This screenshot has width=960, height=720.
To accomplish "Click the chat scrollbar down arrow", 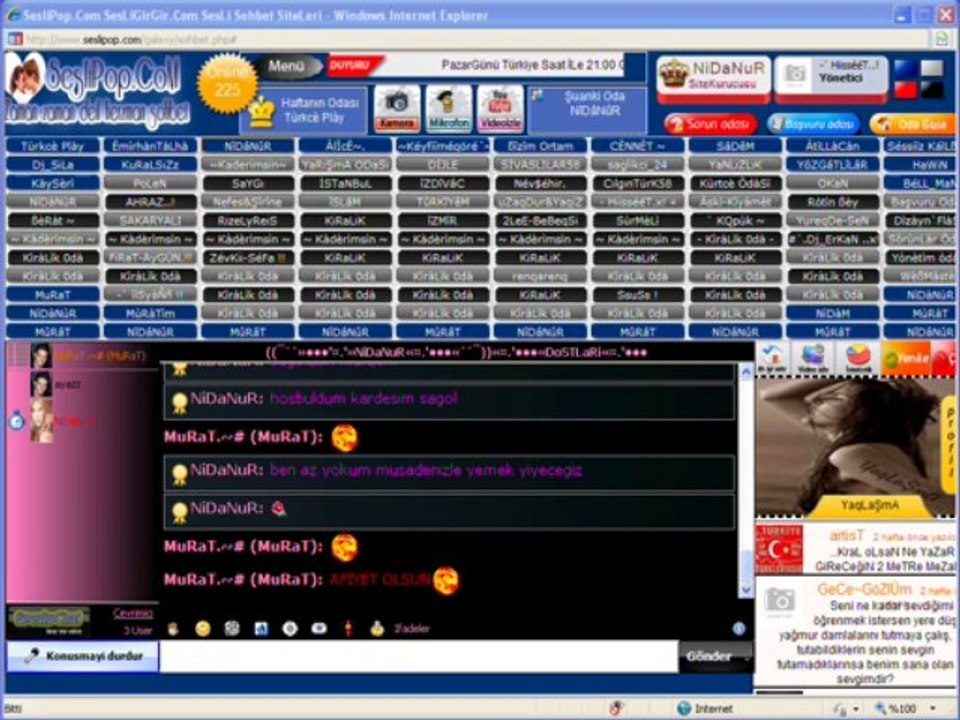I will (x=746, y=590).
